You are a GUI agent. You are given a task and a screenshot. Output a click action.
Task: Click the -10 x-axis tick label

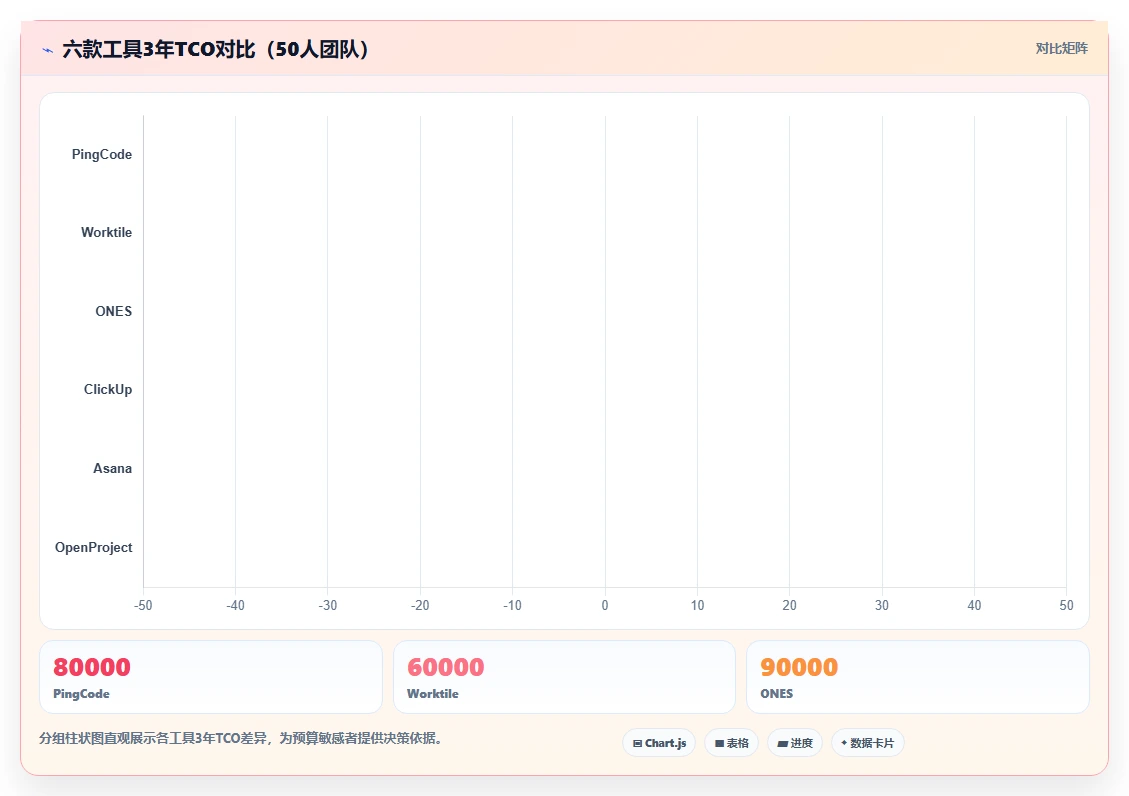point(512,605)
